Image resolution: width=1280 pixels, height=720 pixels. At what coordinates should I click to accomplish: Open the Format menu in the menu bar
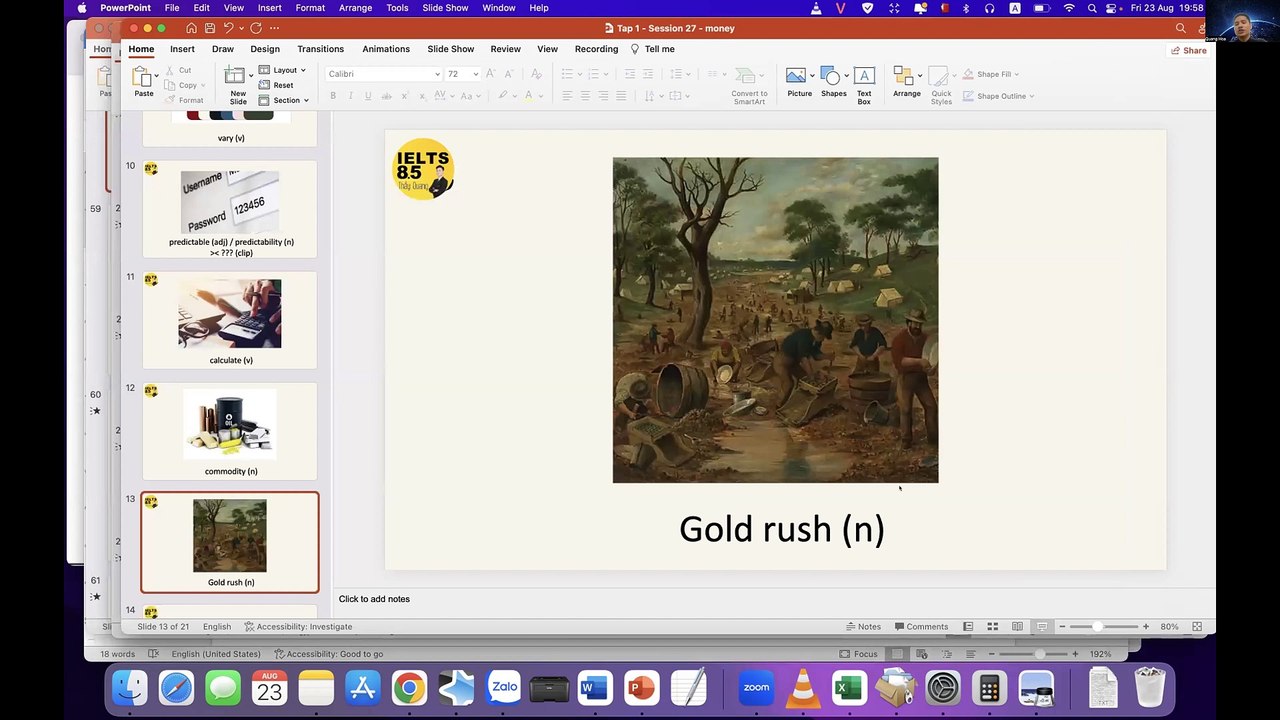point(310,8)
